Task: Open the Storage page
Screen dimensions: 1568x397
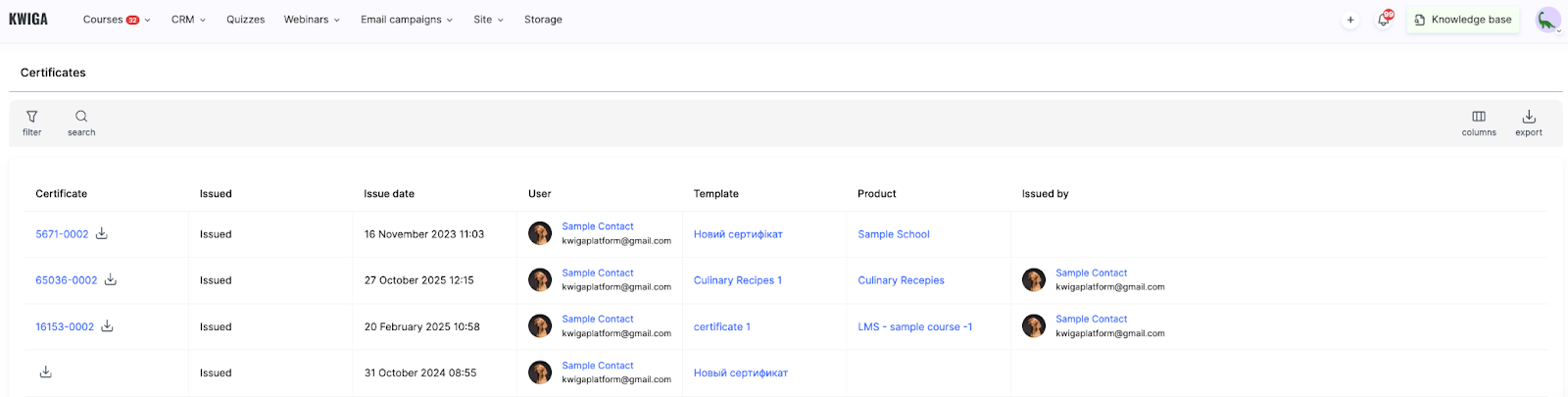Action: [x=543, y=20]
